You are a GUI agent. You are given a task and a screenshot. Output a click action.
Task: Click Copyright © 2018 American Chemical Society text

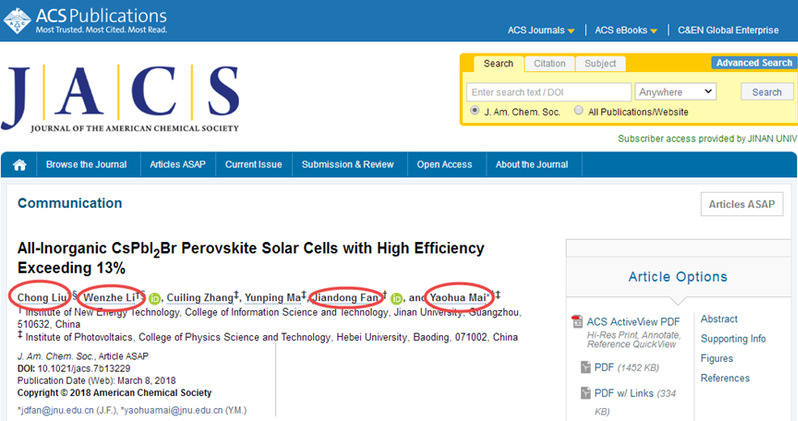pos(115,393)
